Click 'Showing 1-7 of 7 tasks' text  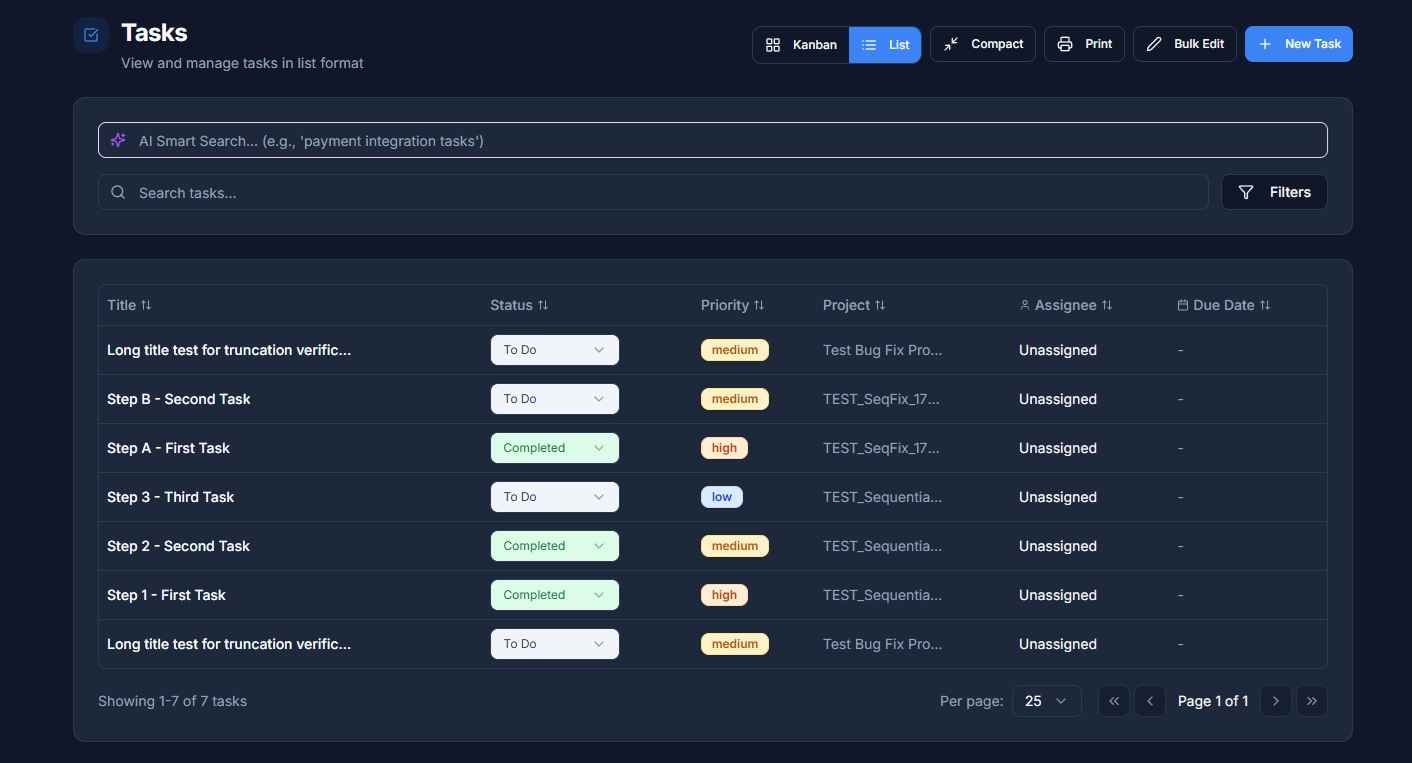coord(172,701)
